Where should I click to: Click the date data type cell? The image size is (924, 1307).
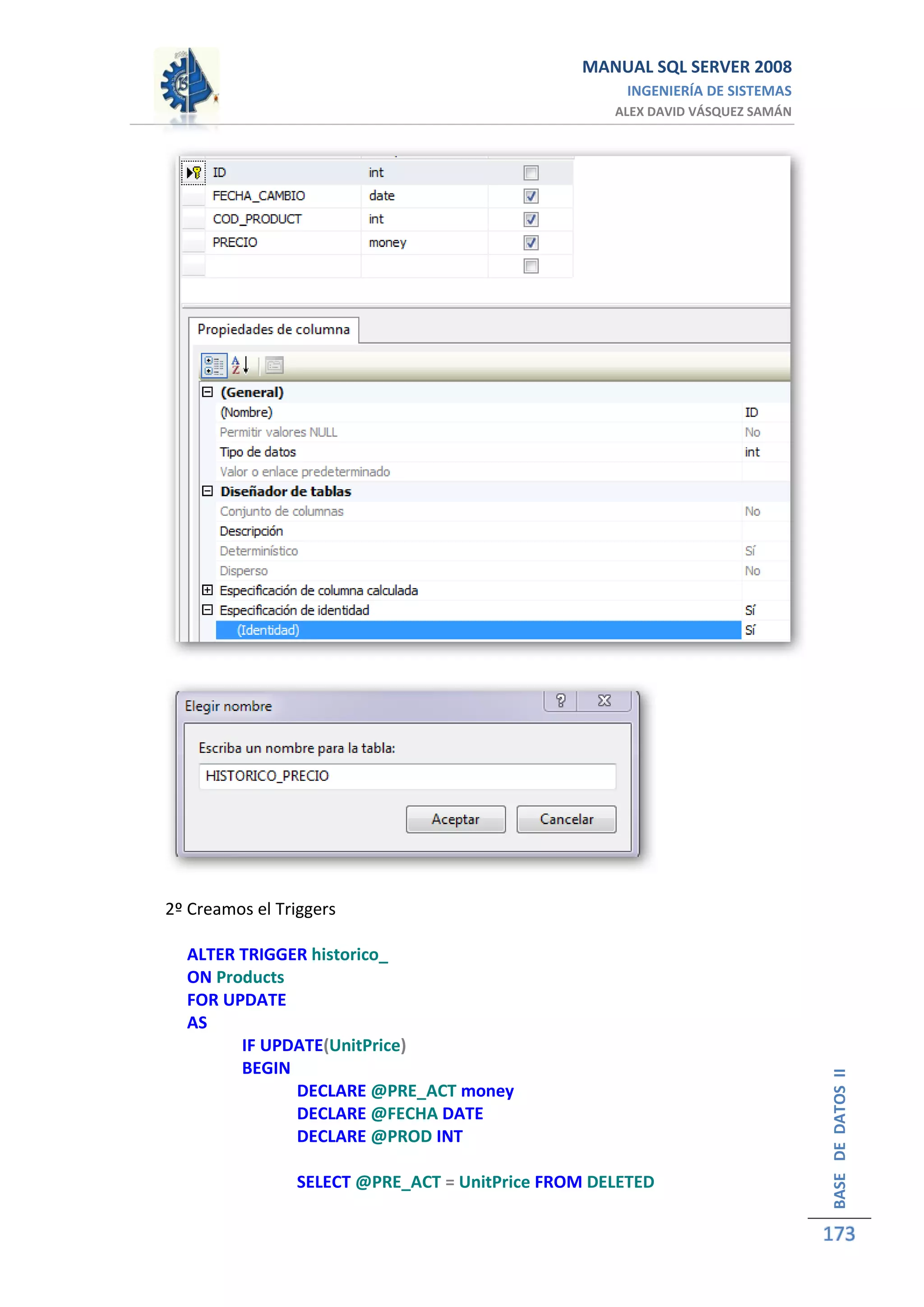pos(425,196)
